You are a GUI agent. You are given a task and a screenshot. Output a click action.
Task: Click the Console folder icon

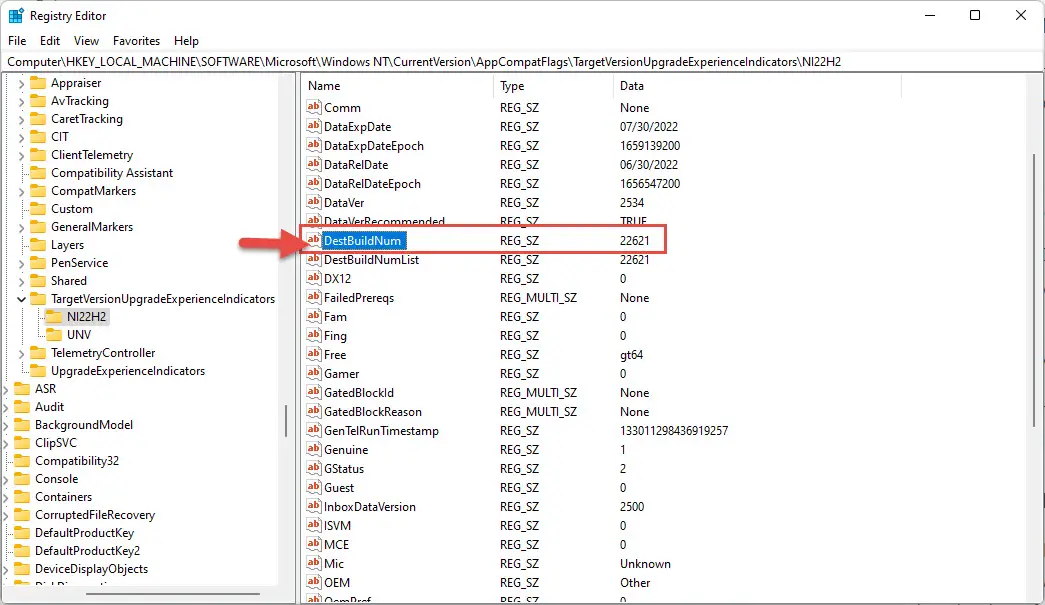point(23,478)
